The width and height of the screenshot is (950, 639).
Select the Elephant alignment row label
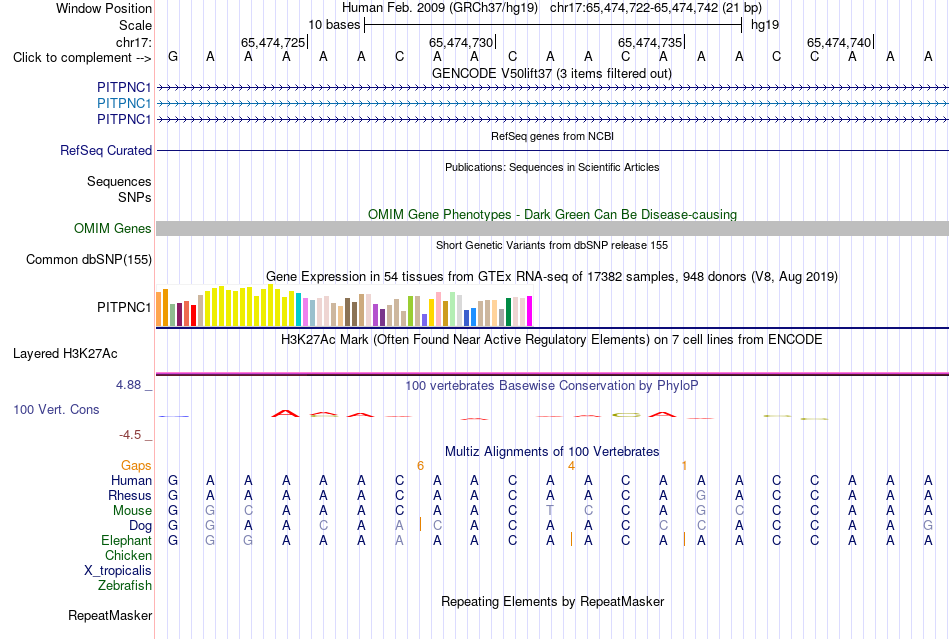[127, 540]
